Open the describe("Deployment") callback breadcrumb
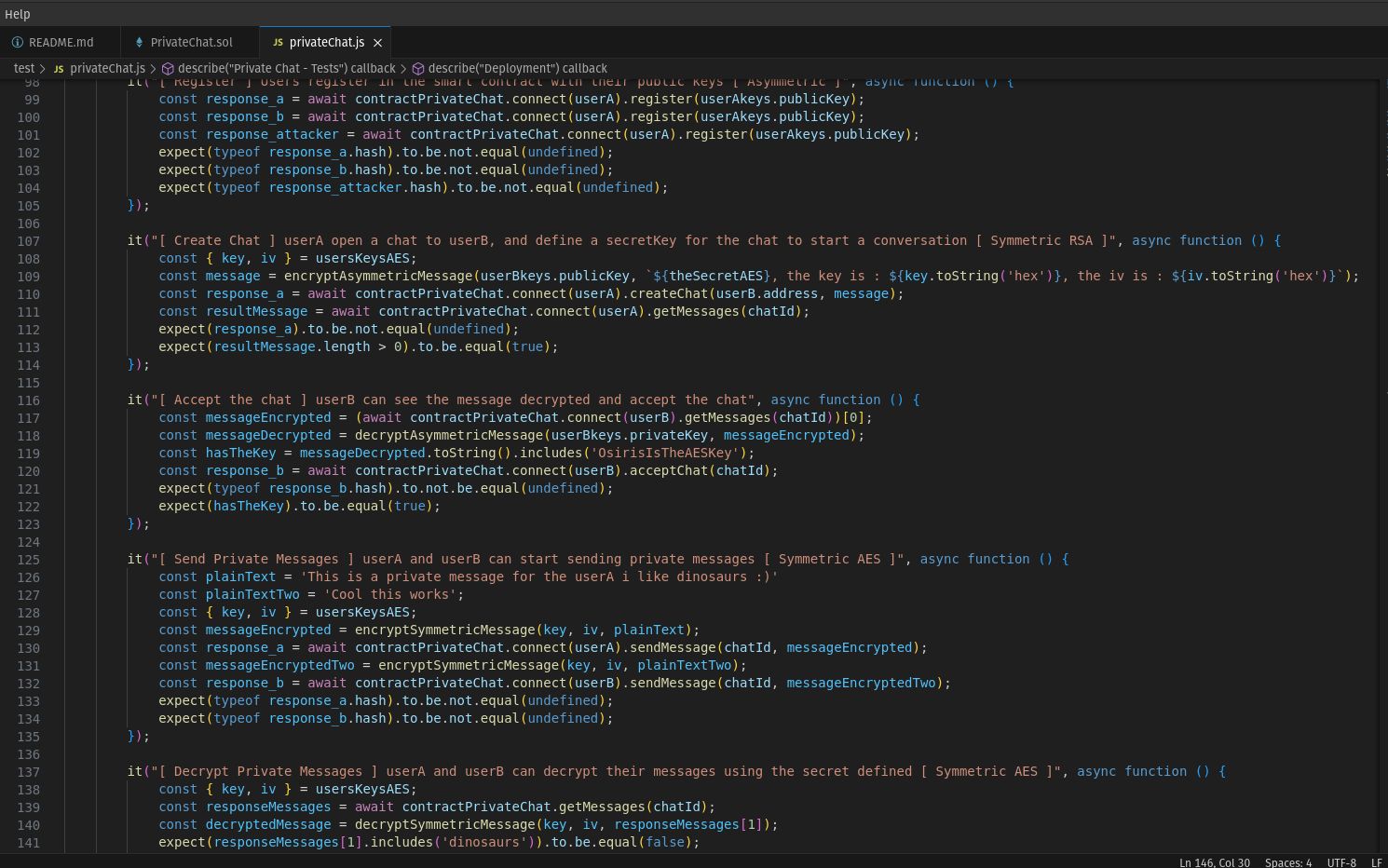Viewport: 1388px width, 868px height. (517, 68)
